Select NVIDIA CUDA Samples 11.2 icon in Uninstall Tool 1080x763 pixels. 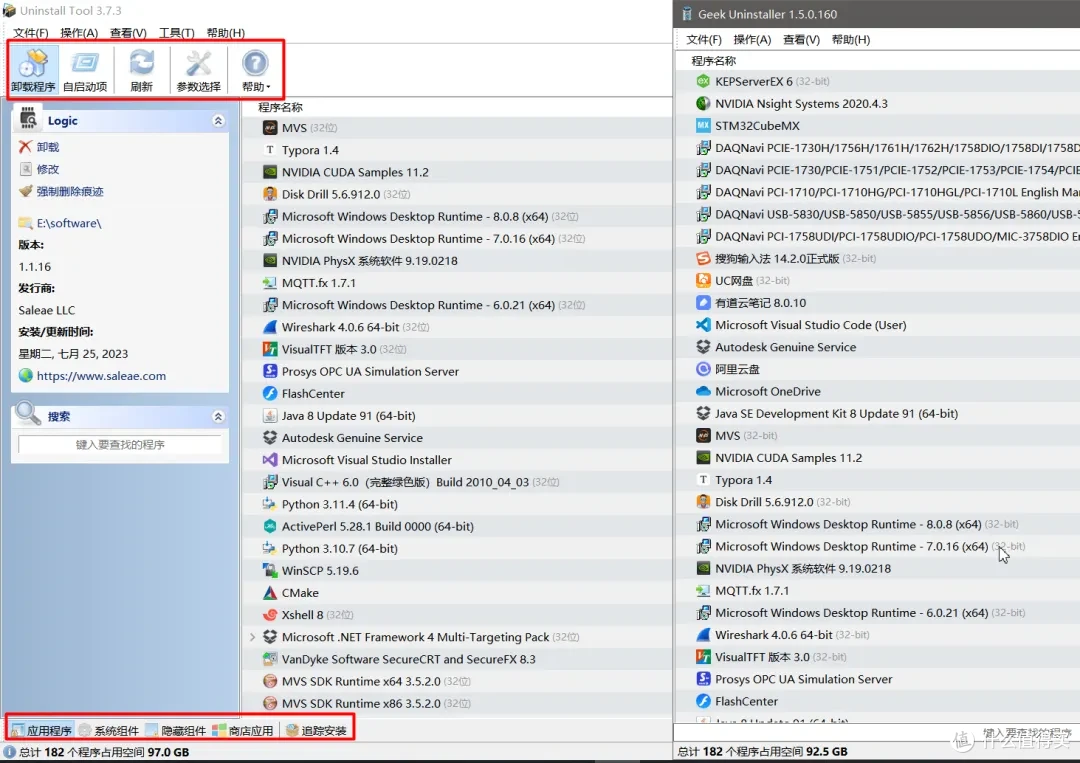[x=270, y=171]
